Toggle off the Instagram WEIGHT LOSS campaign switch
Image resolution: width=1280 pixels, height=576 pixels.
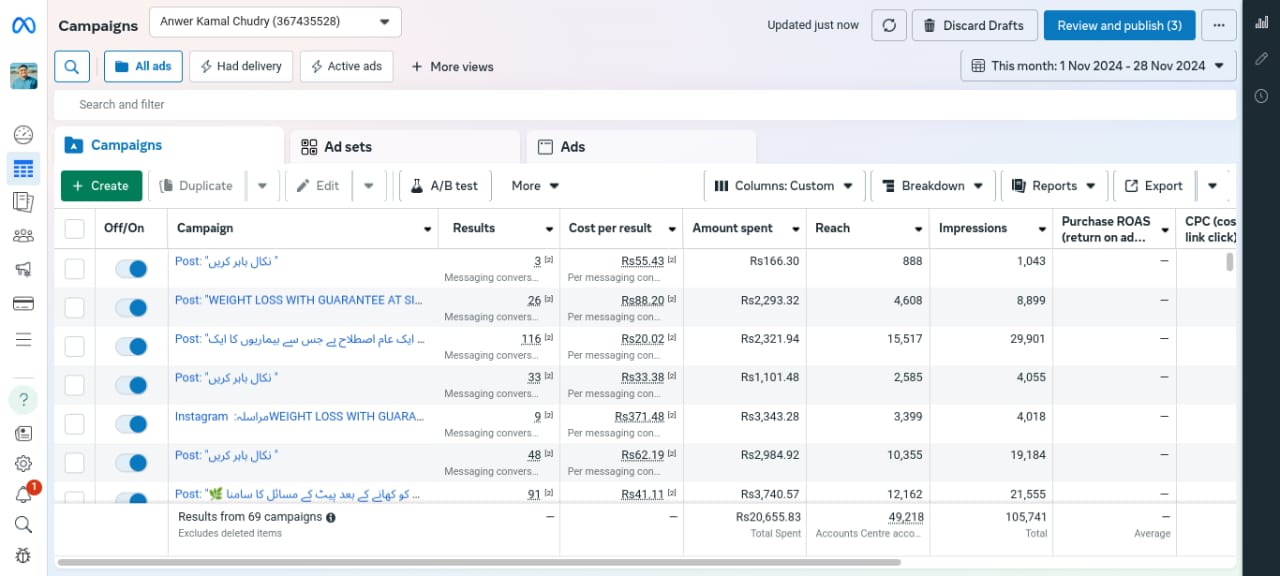[x=131, y=424]
